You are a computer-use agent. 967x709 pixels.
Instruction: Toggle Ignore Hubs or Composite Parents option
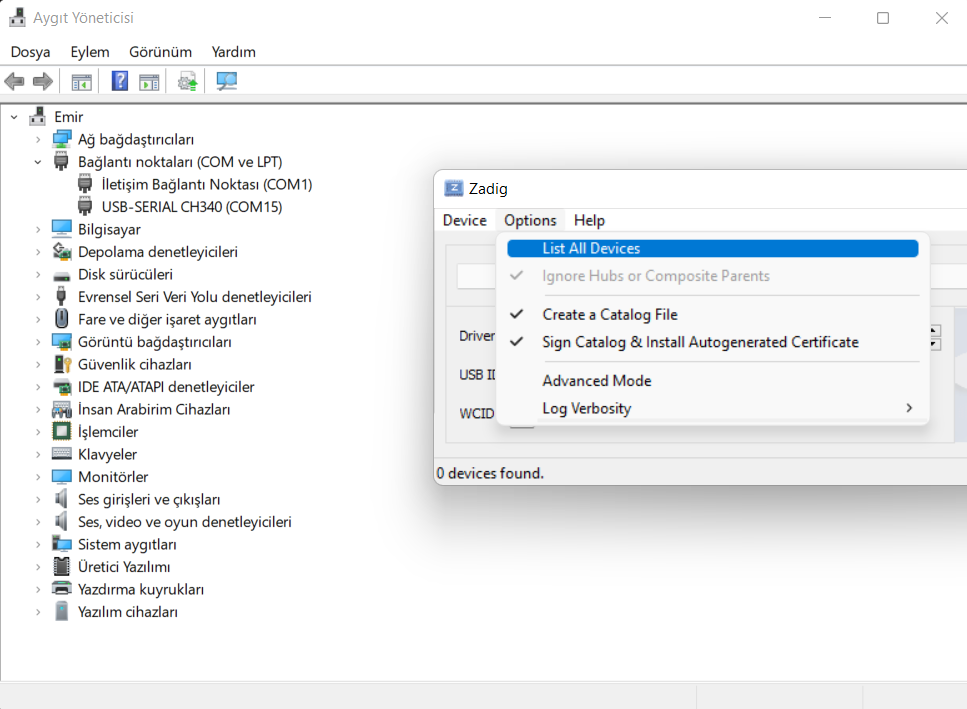pos(655,276)
